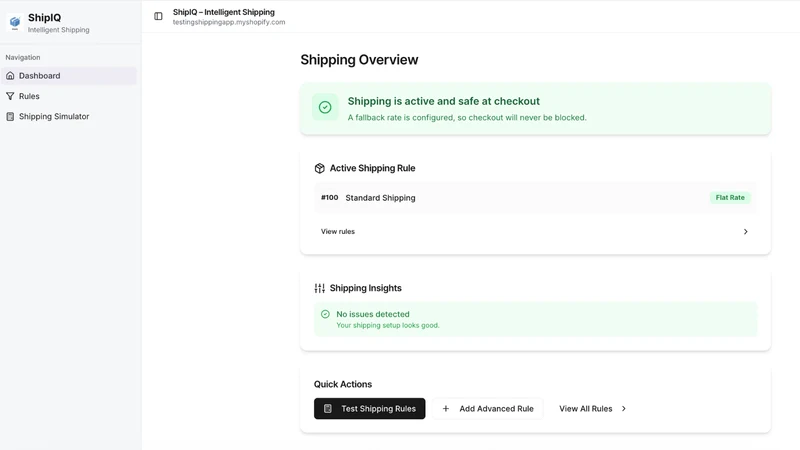Click the fallback rate is configured message
The width and height of the screenshot is (800, 450).
coord(467,117)
